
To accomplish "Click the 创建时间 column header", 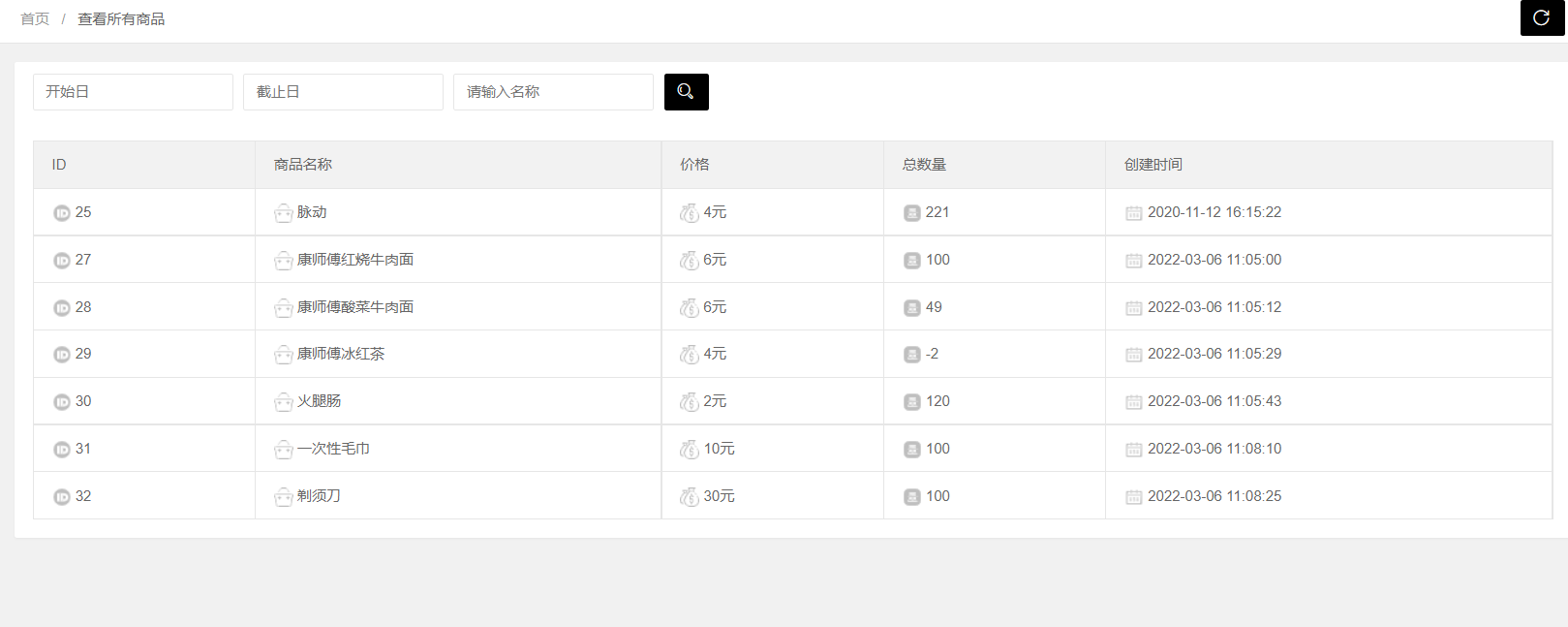I will 1153,165.
